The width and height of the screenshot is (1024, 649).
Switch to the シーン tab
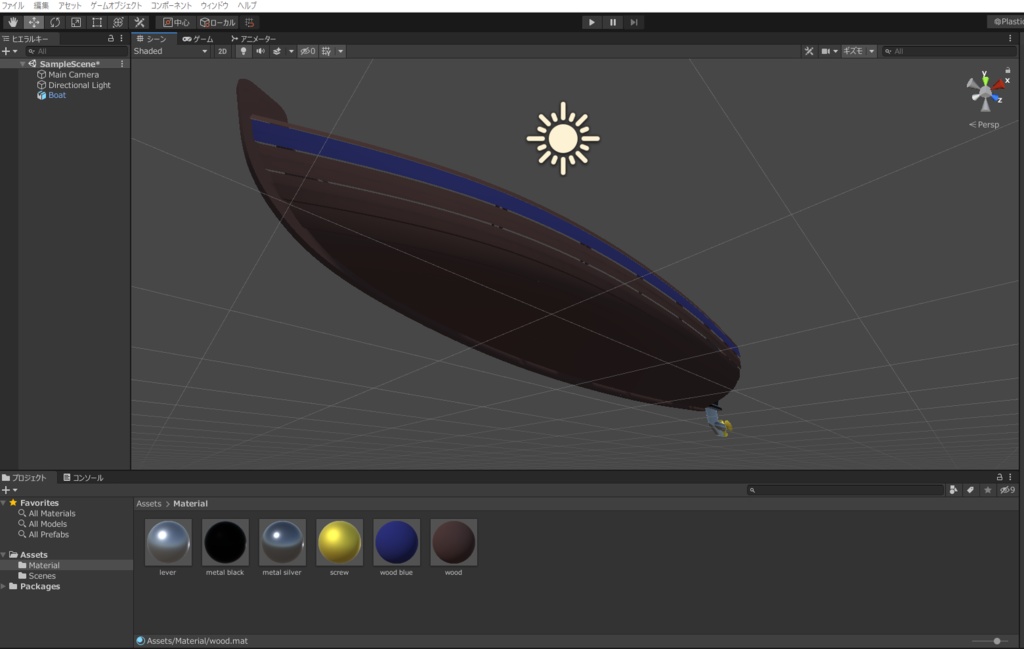(152, 39)
